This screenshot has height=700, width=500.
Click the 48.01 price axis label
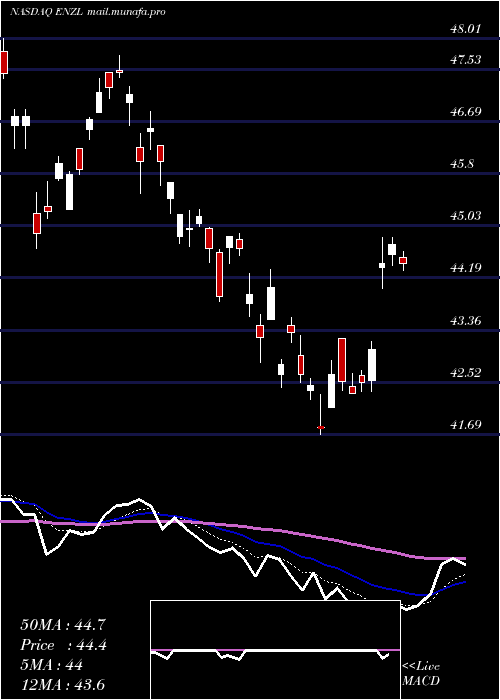pyautogui.click(x=466, y=29)
